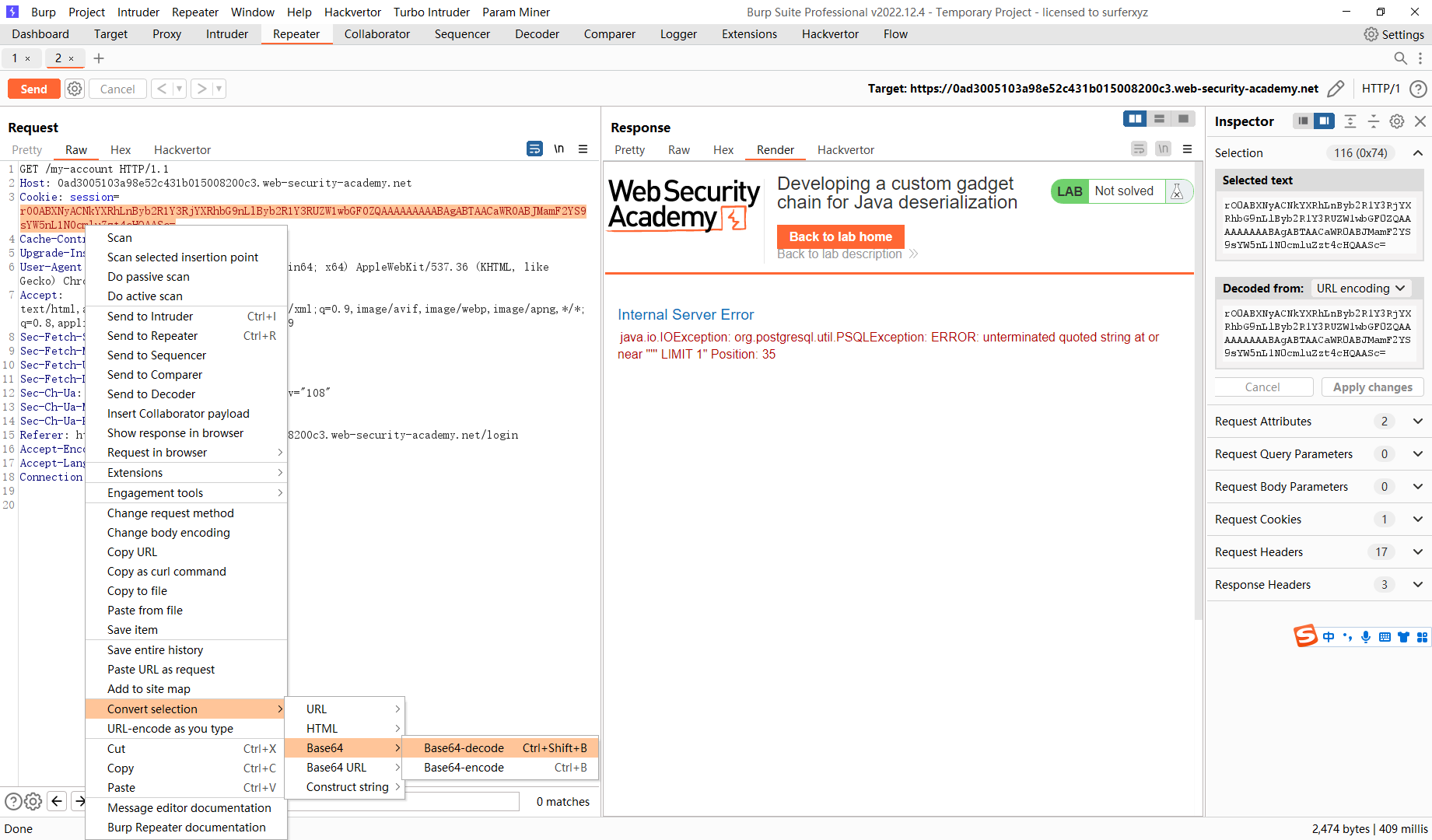Screen dimensions: 1432x840
Task: Toggle response \n non-printable characters
Action: coord(1163,149)
